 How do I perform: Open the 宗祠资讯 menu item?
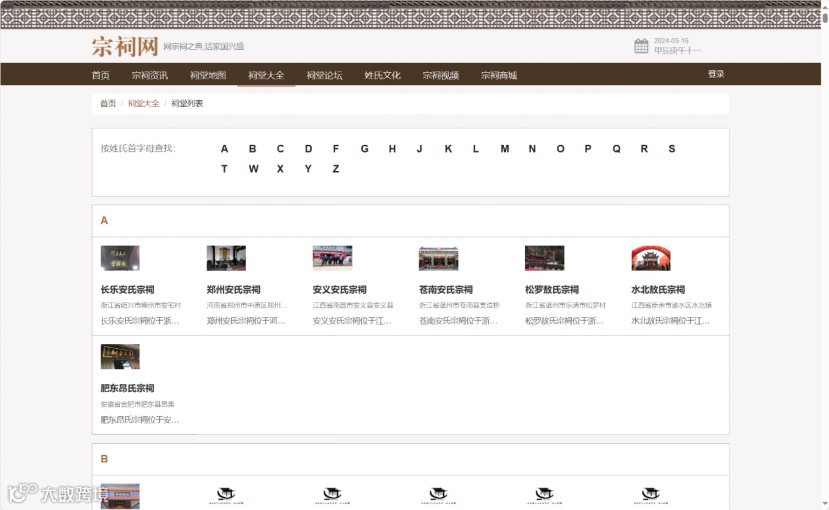(150, 75)
